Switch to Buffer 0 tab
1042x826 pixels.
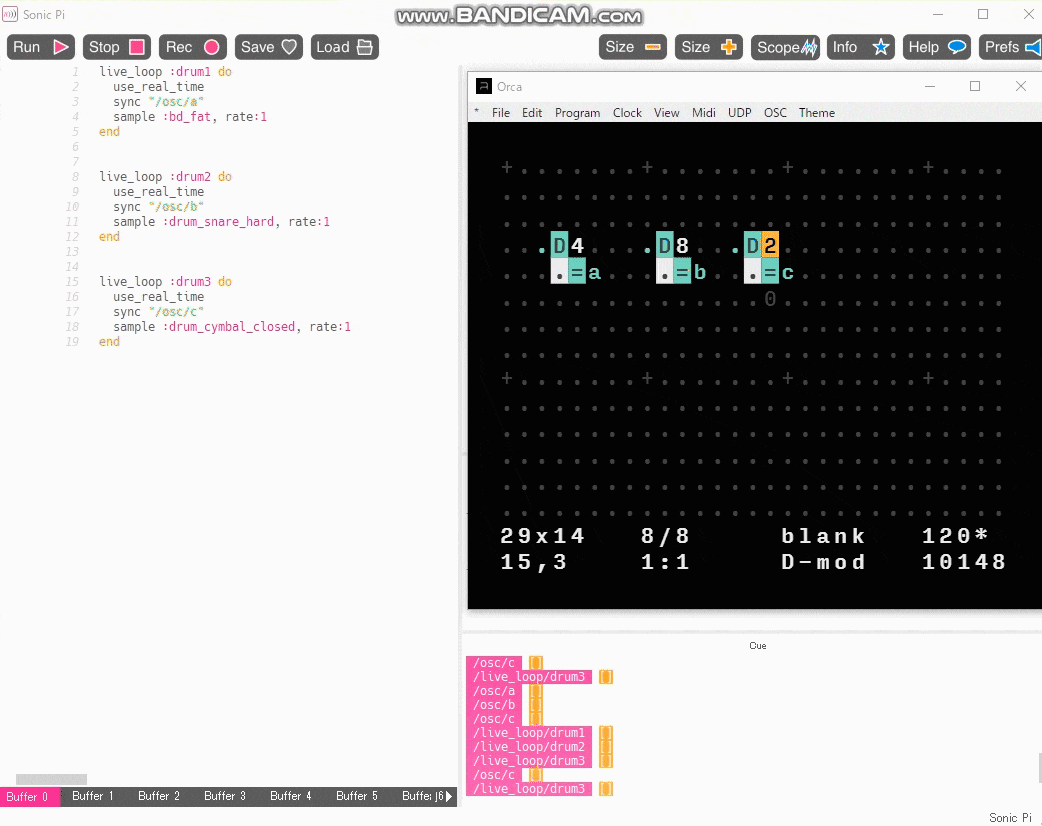tap(30, 796)
